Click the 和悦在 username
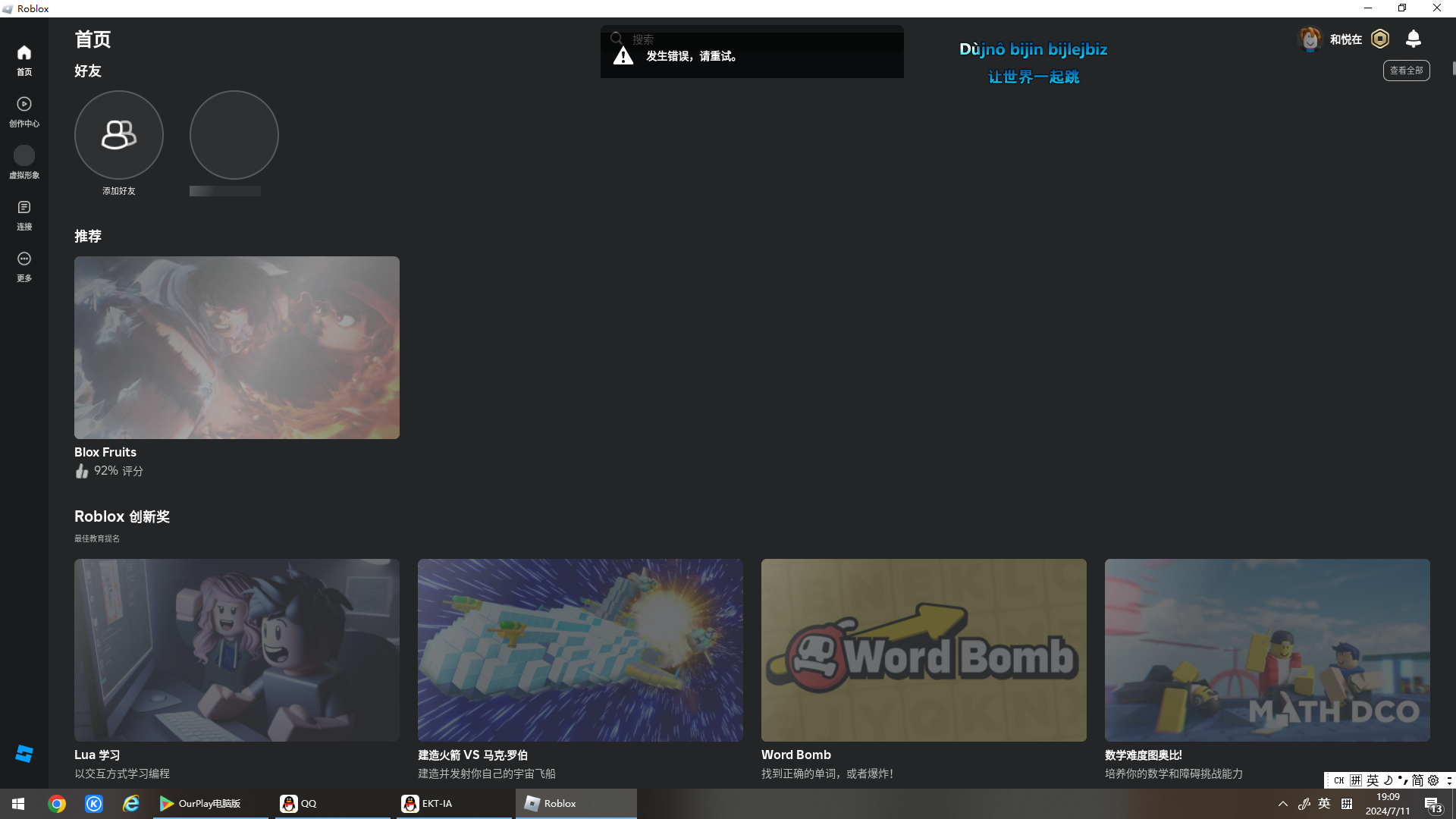 pos(1346,39)
